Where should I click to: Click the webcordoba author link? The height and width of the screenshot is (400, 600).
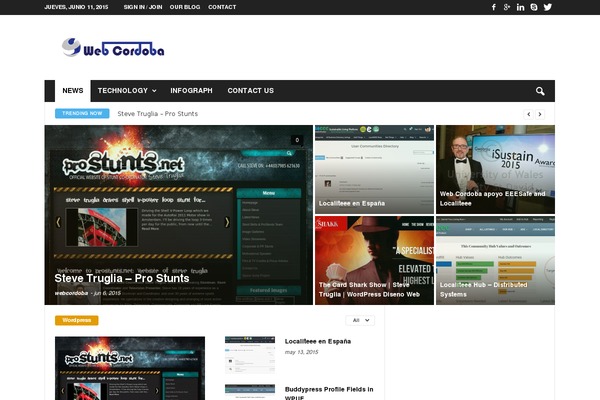(x=71, y=293)
